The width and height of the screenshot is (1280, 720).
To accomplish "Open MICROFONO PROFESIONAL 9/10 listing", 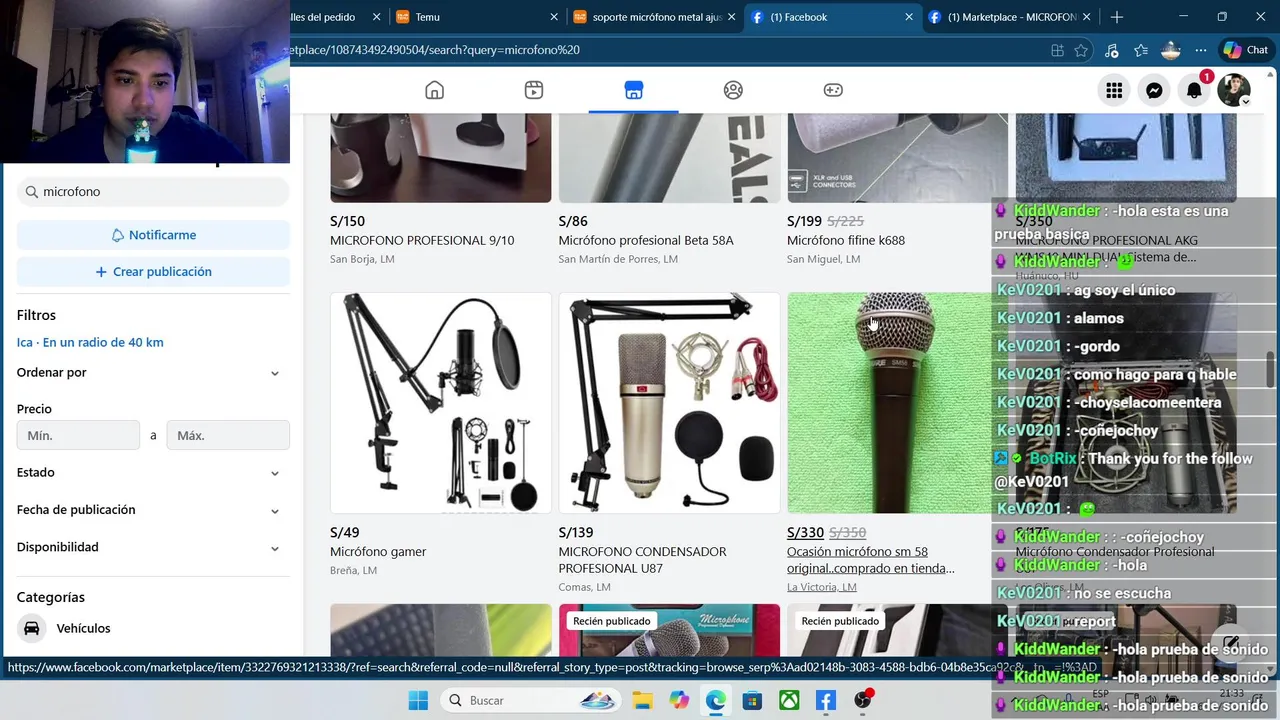I will [422, 241].
